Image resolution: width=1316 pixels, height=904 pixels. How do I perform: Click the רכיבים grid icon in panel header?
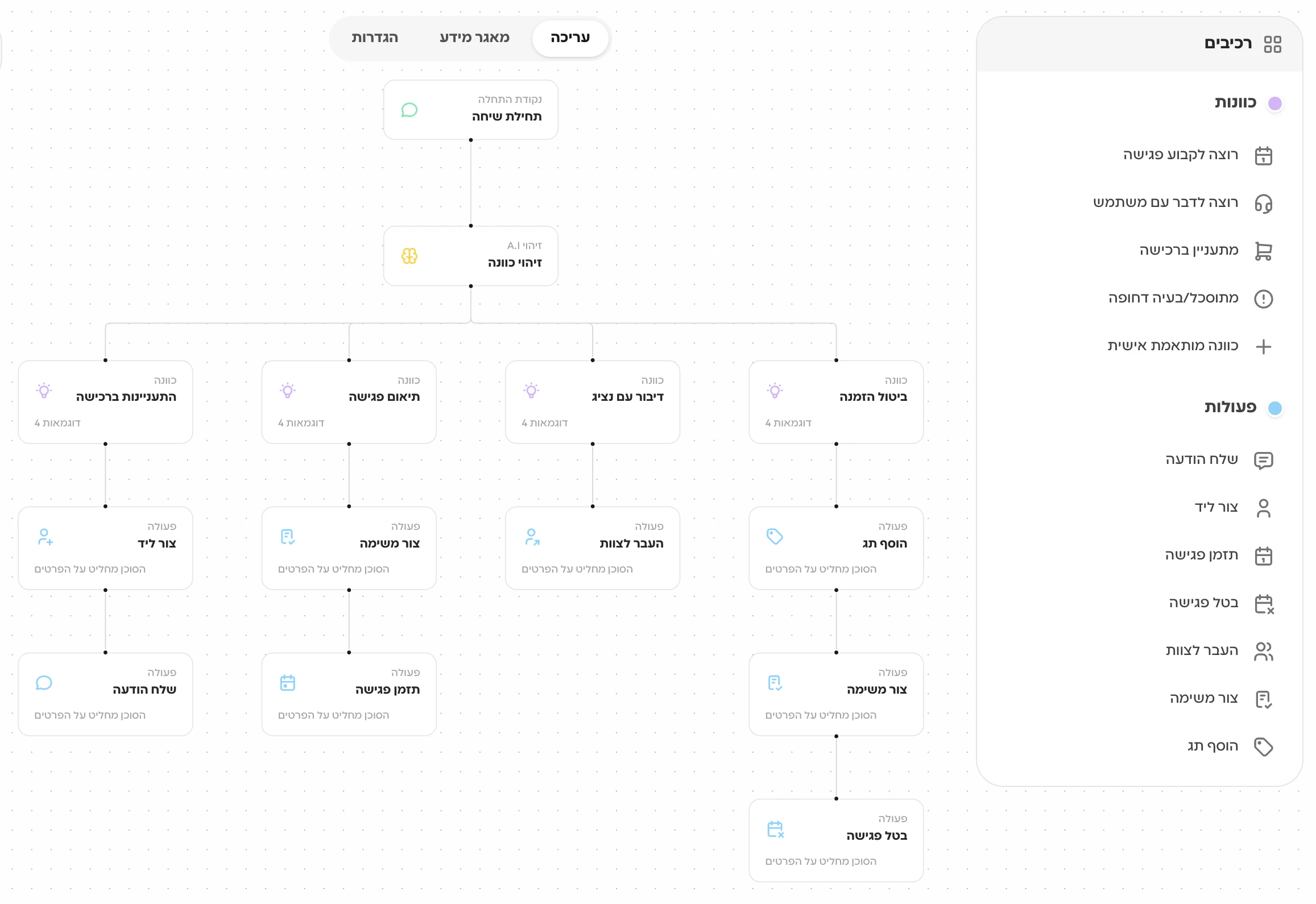[x=1272, y=44]
